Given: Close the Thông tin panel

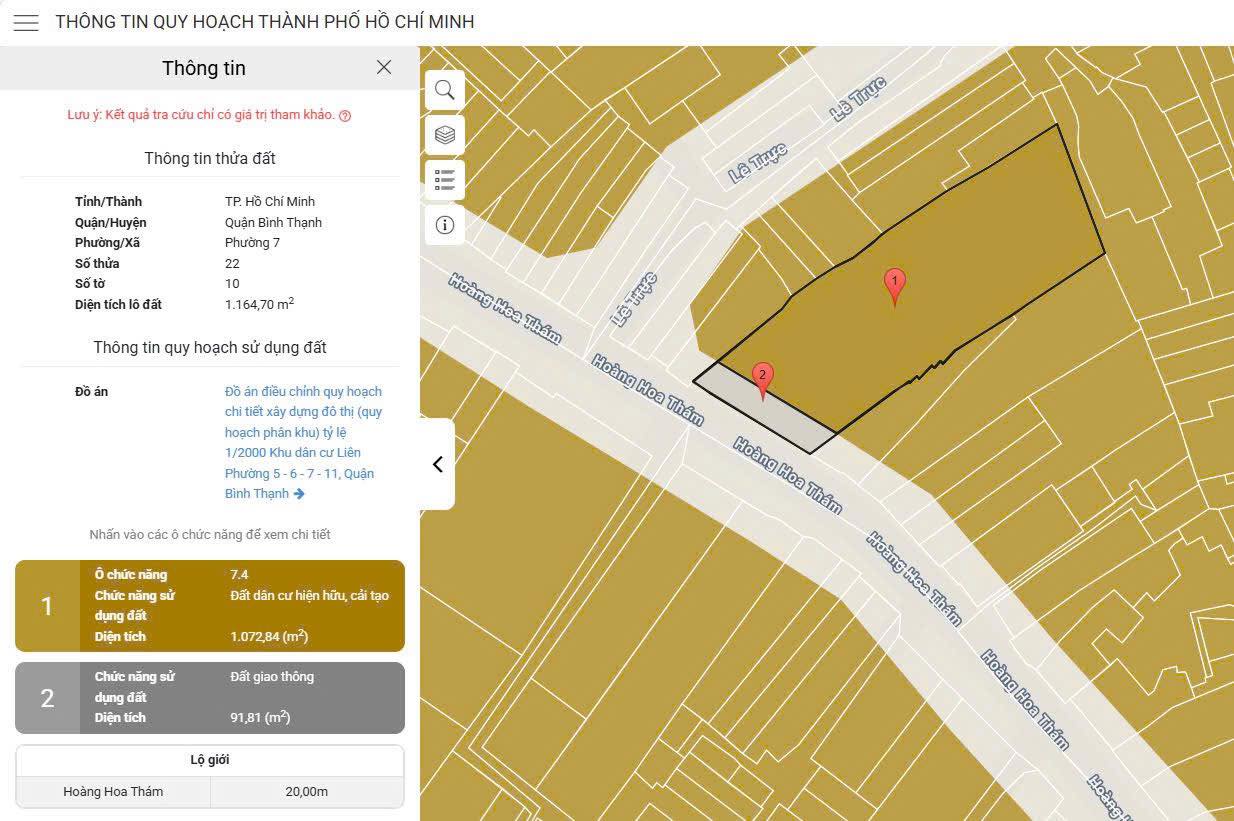Looking at the screenshot, I should pyautogui.click(x=384, y=67).
